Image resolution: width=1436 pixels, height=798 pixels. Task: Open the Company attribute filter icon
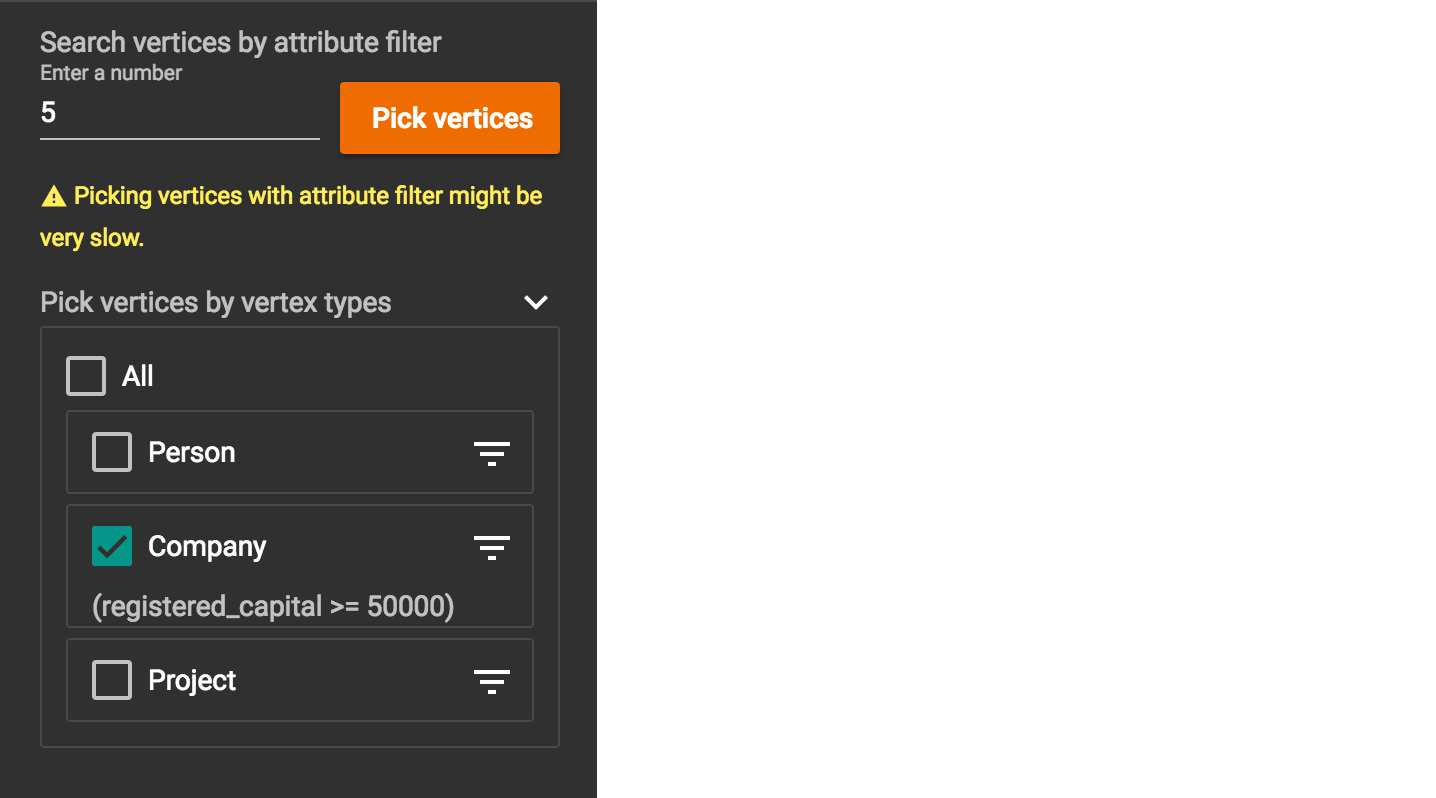coord(491,547)
